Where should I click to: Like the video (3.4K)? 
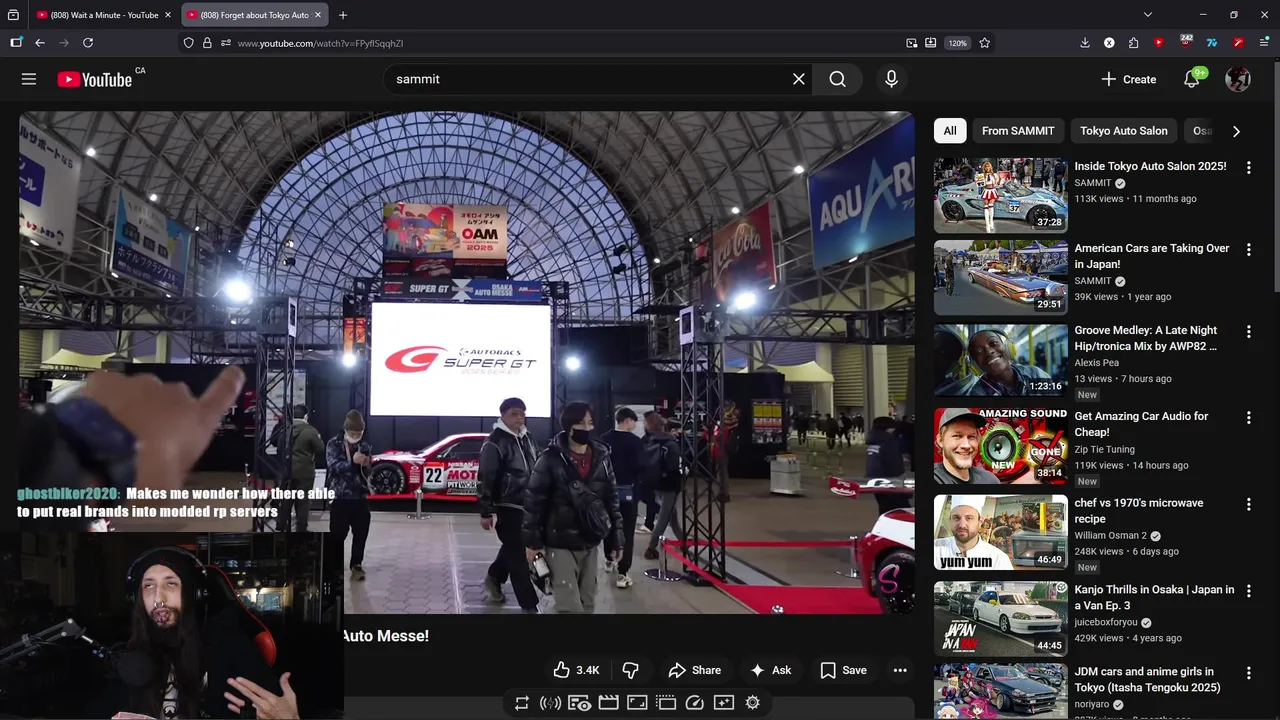click(576, 670)
